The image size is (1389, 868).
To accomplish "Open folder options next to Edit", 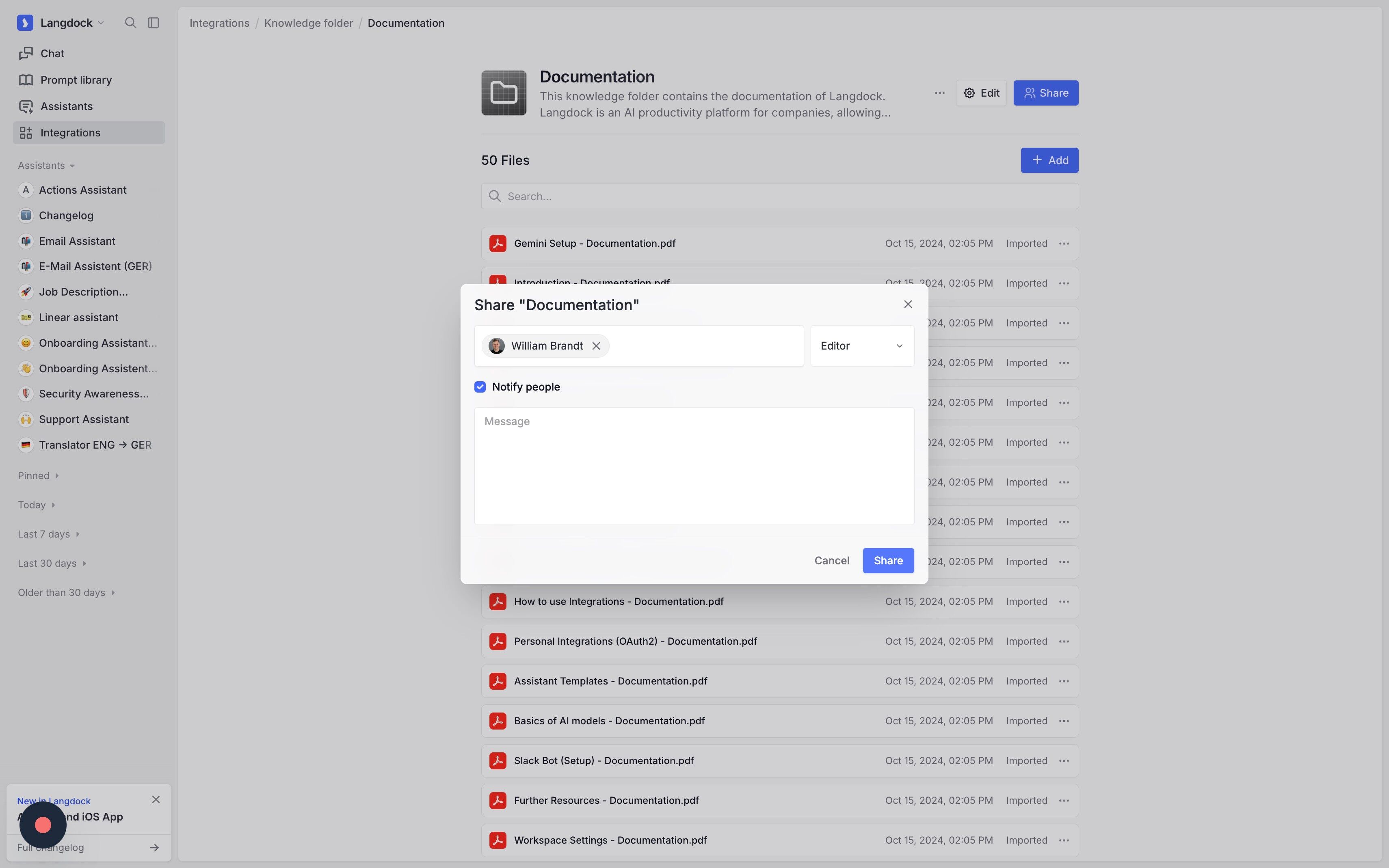I will tap(939, 93).
